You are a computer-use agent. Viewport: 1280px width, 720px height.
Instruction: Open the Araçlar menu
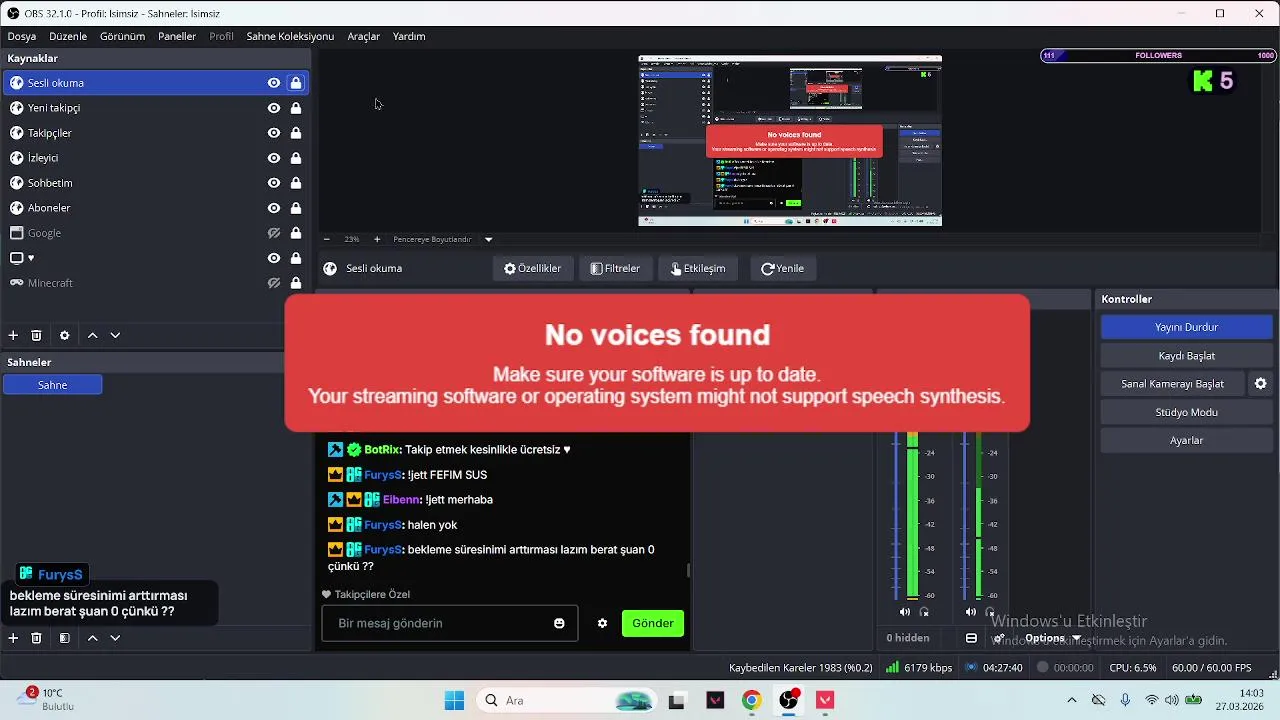[x=364, y=36]
